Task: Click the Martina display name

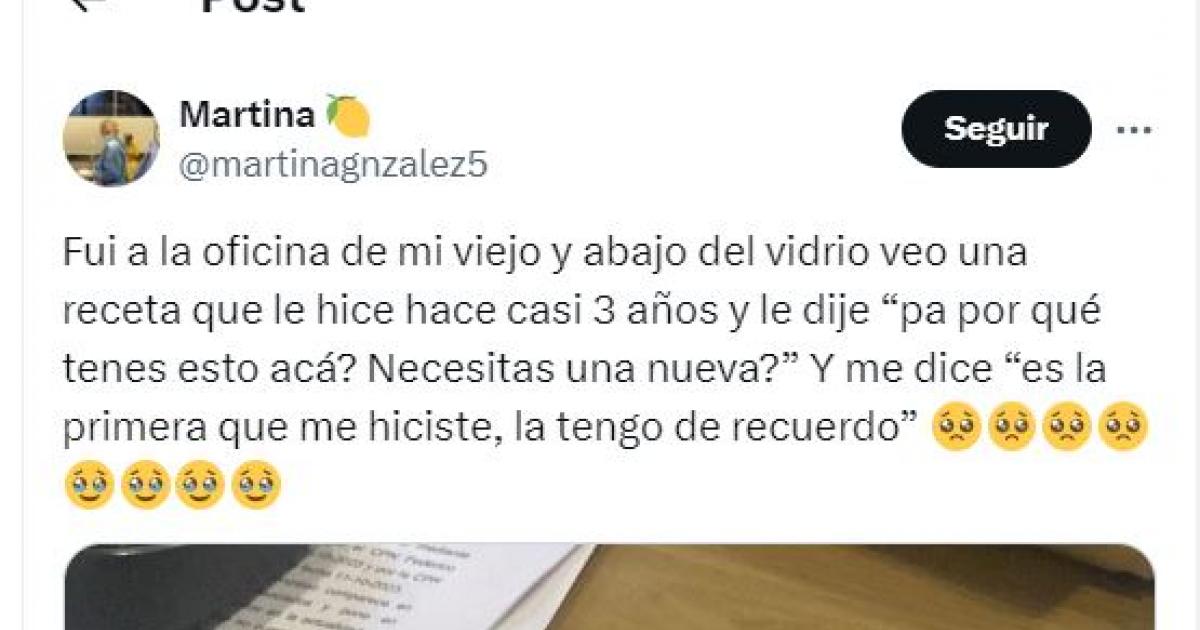Action: click(x=247, y=115)
